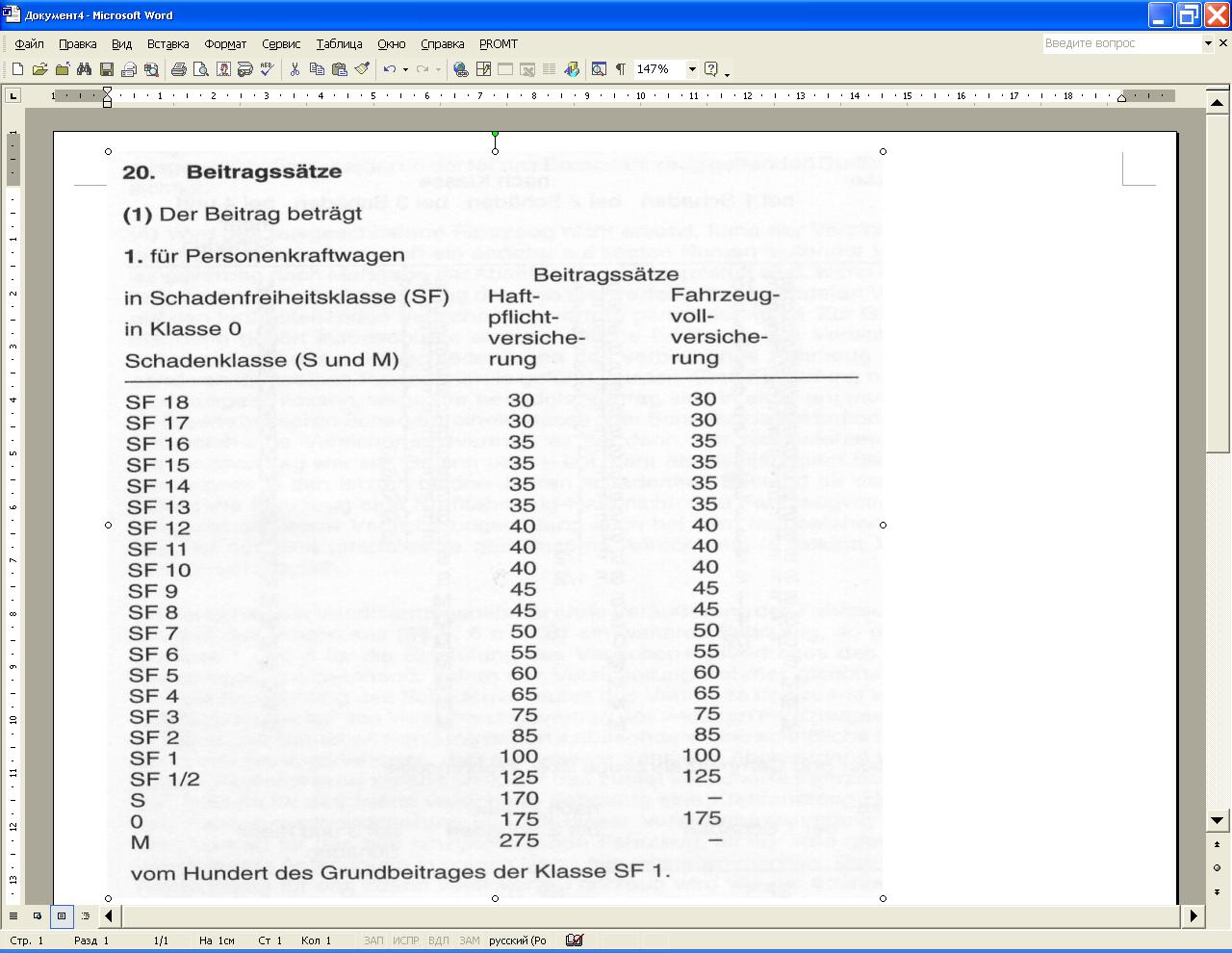Expand the Undo history dropdown arrow
This screenshot has width=1232, height=953.
pos(405,69)
